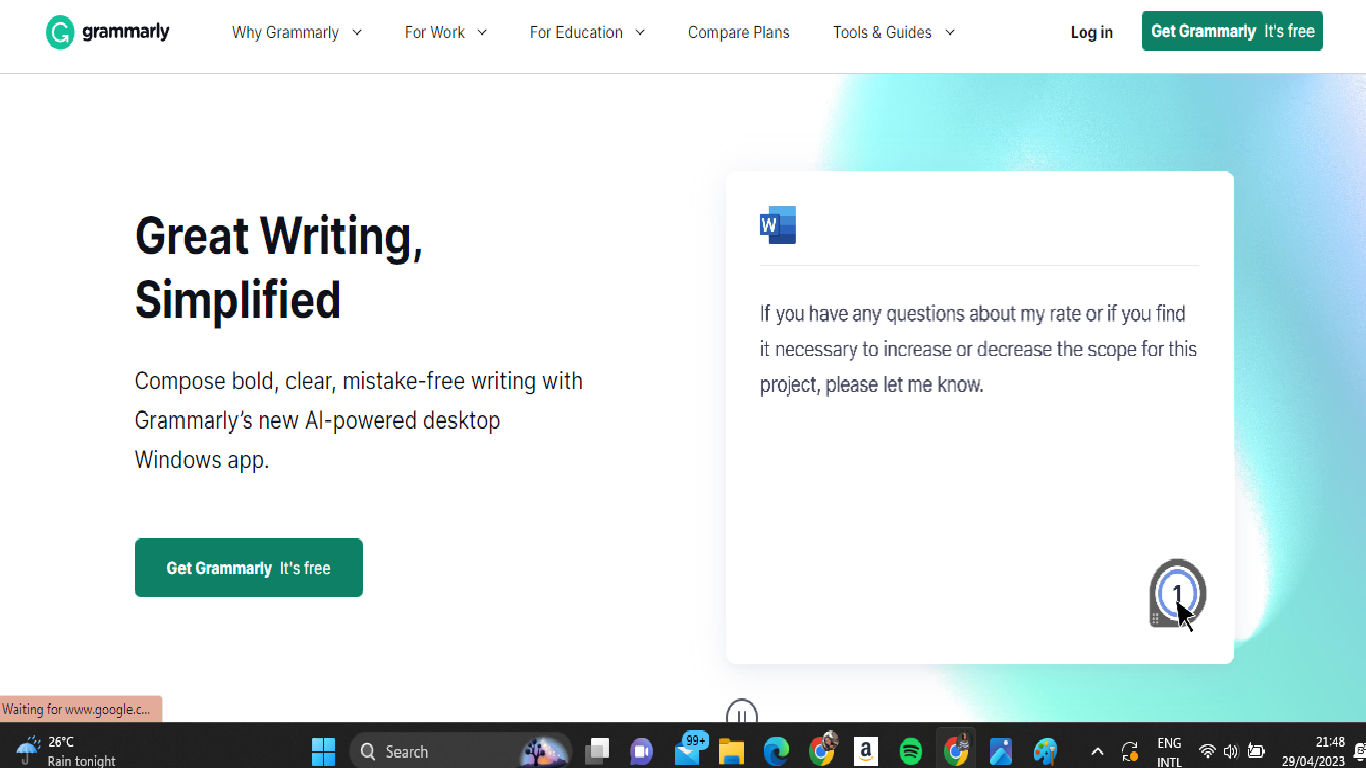The image size is (1366, 768).
Task: Click the Grammarly suggestion counter badge showing 1
Action: pyautogui.click(x=1177, y=593)
